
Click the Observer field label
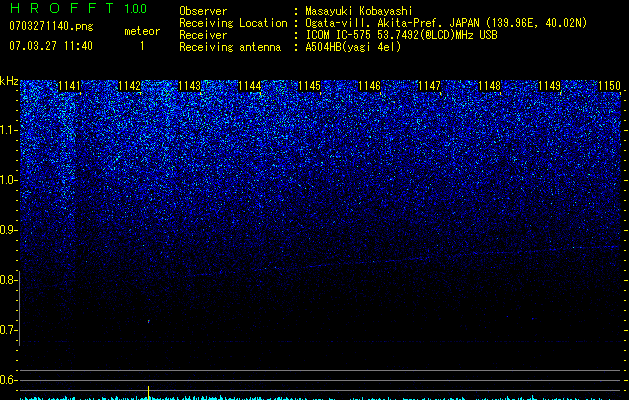tap(203, 11)
